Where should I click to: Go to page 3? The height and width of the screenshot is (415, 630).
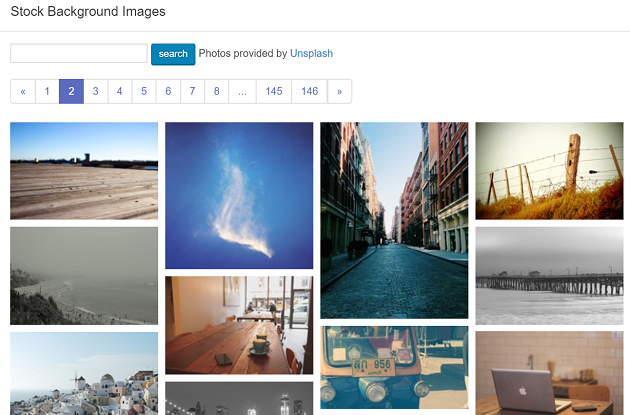96,92
